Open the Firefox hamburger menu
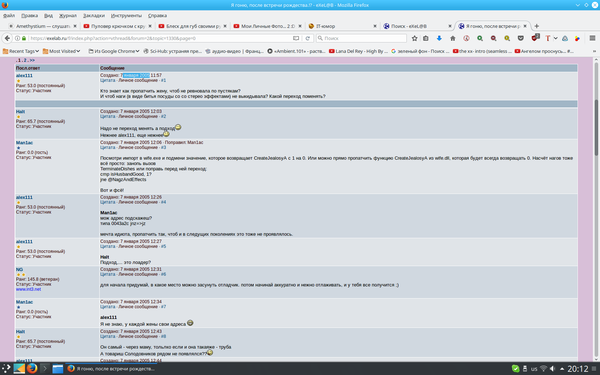 pos(592,38)
